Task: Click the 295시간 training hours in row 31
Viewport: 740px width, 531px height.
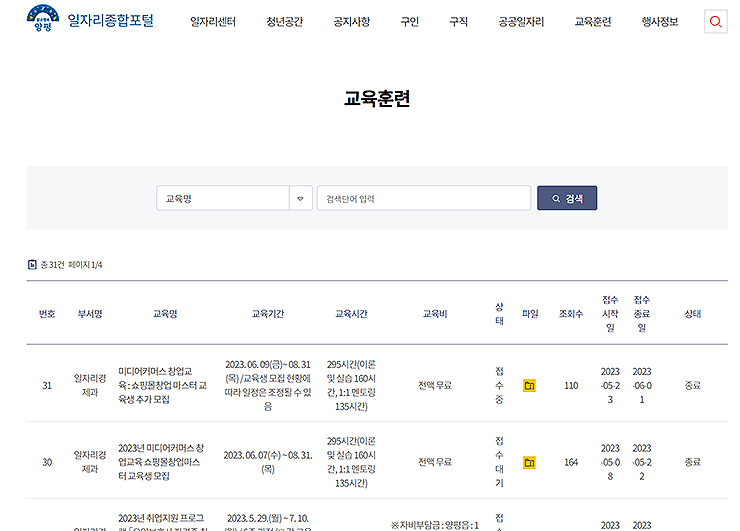Action: (351, 386)
